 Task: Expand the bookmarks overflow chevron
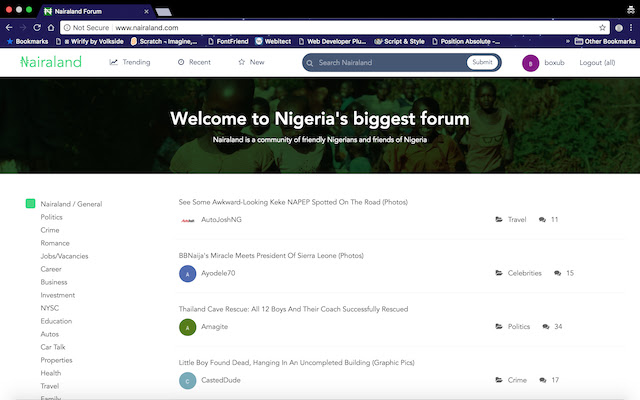click(x=567, y=41)
